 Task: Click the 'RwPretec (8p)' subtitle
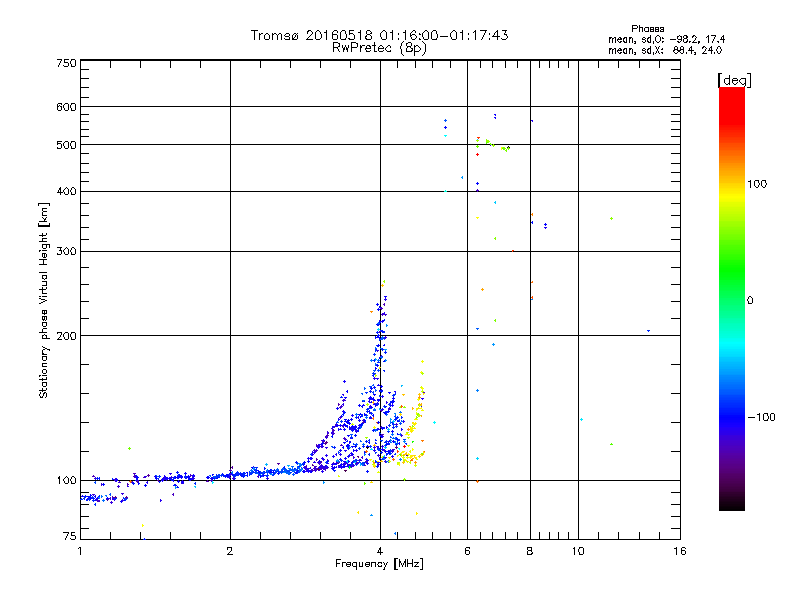pos(379,48)
